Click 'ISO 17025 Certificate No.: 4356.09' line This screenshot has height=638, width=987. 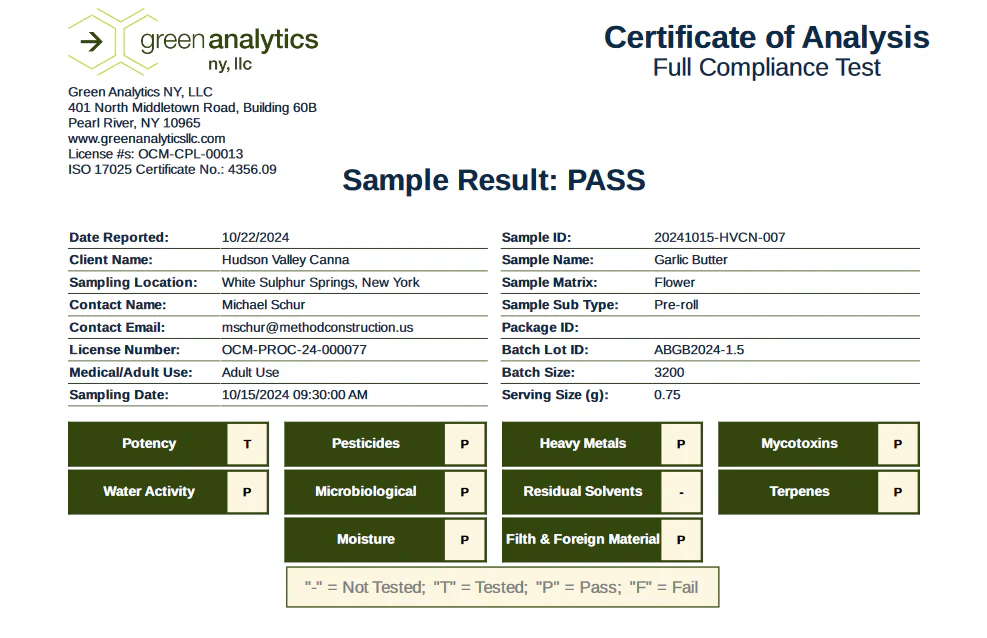tap(172, 169)
